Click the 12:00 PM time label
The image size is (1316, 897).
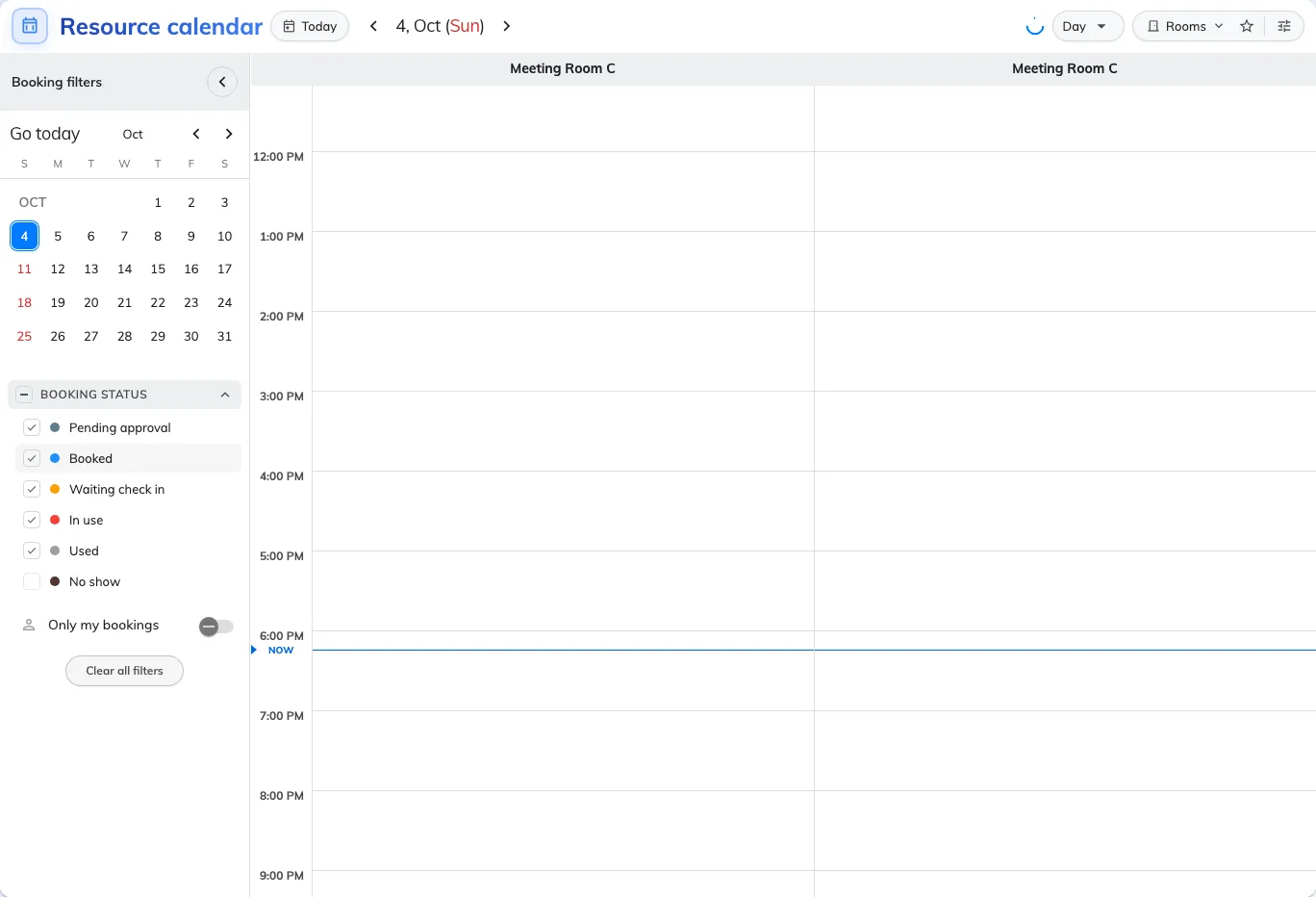(278, 157)
